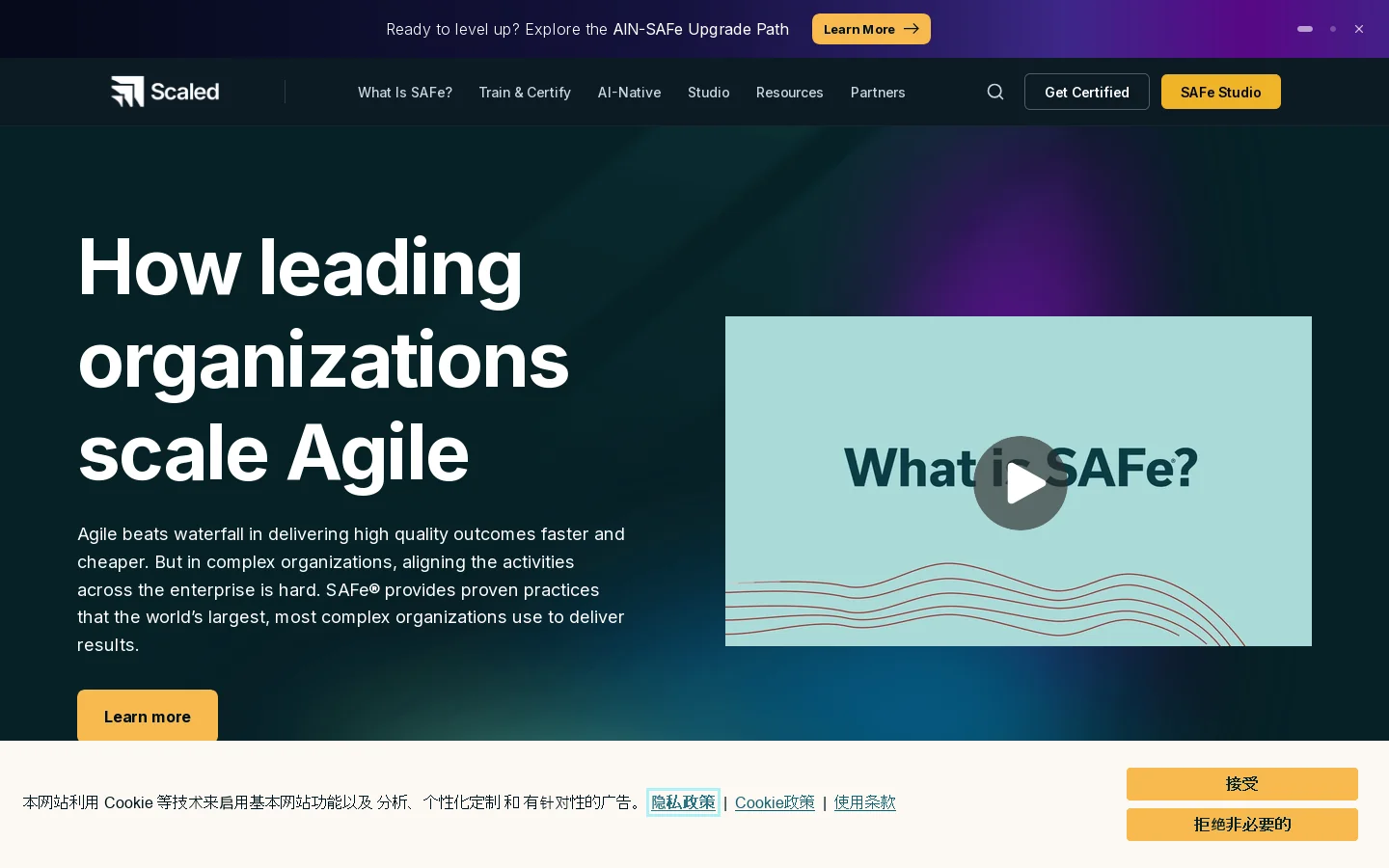
Task: Click the Agile beats waterfall paragraph text
Action: pos(351,589)
